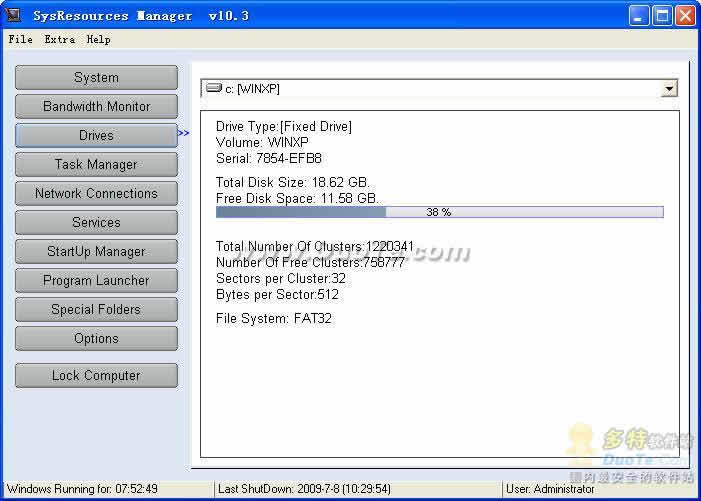Open the drive selection dropdown arrow

point(669,88)
